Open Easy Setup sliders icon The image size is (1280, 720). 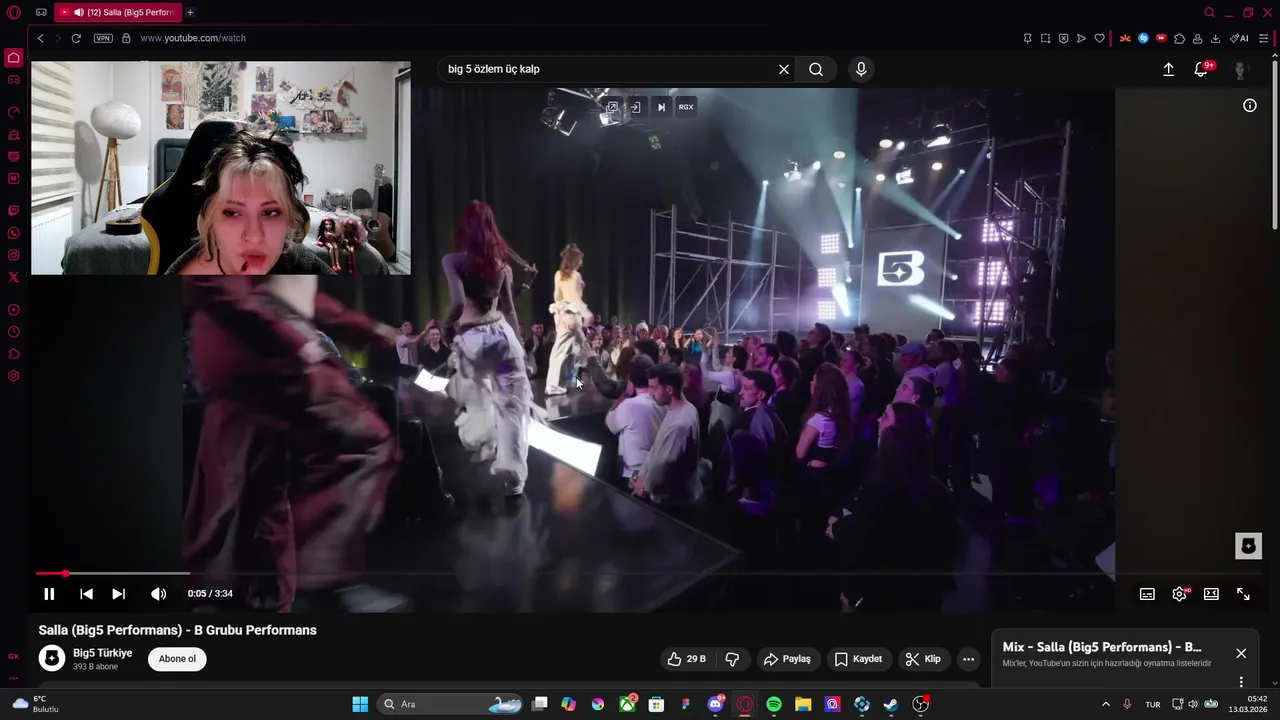(x=1264, y=38)
